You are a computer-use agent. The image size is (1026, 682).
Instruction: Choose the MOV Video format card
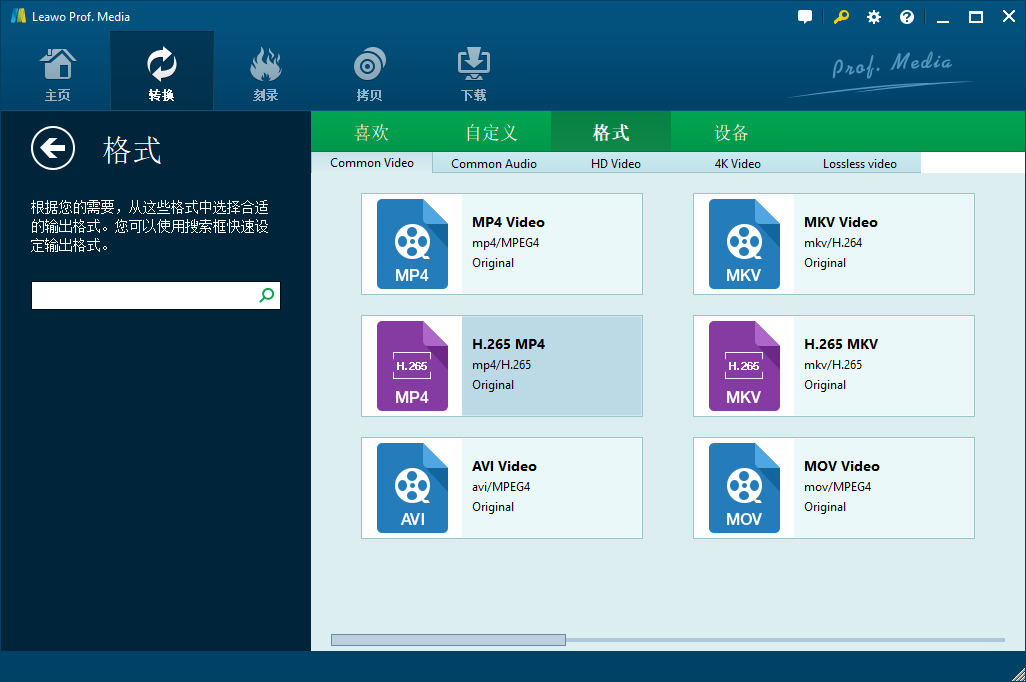(834, 488)
